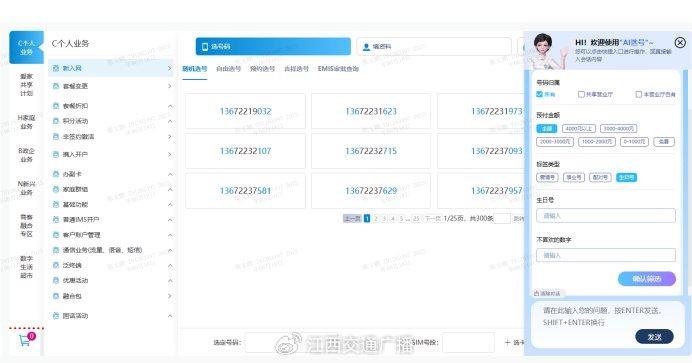The height and width of the screenshot is (363, 692).
Task: Select the highlighted 生日号 tag type
Action: tap(626, 177)
